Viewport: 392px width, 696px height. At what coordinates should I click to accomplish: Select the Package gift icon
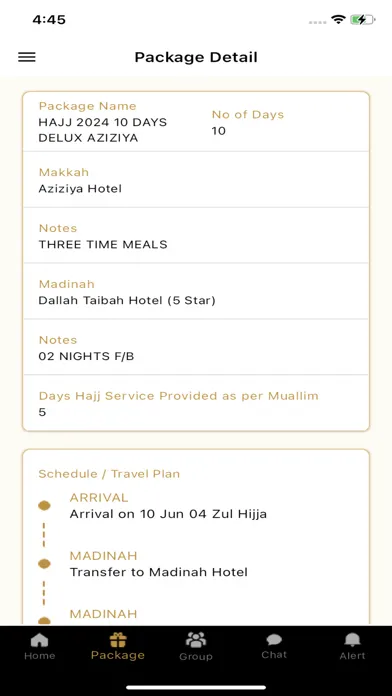tap(118, 640)
